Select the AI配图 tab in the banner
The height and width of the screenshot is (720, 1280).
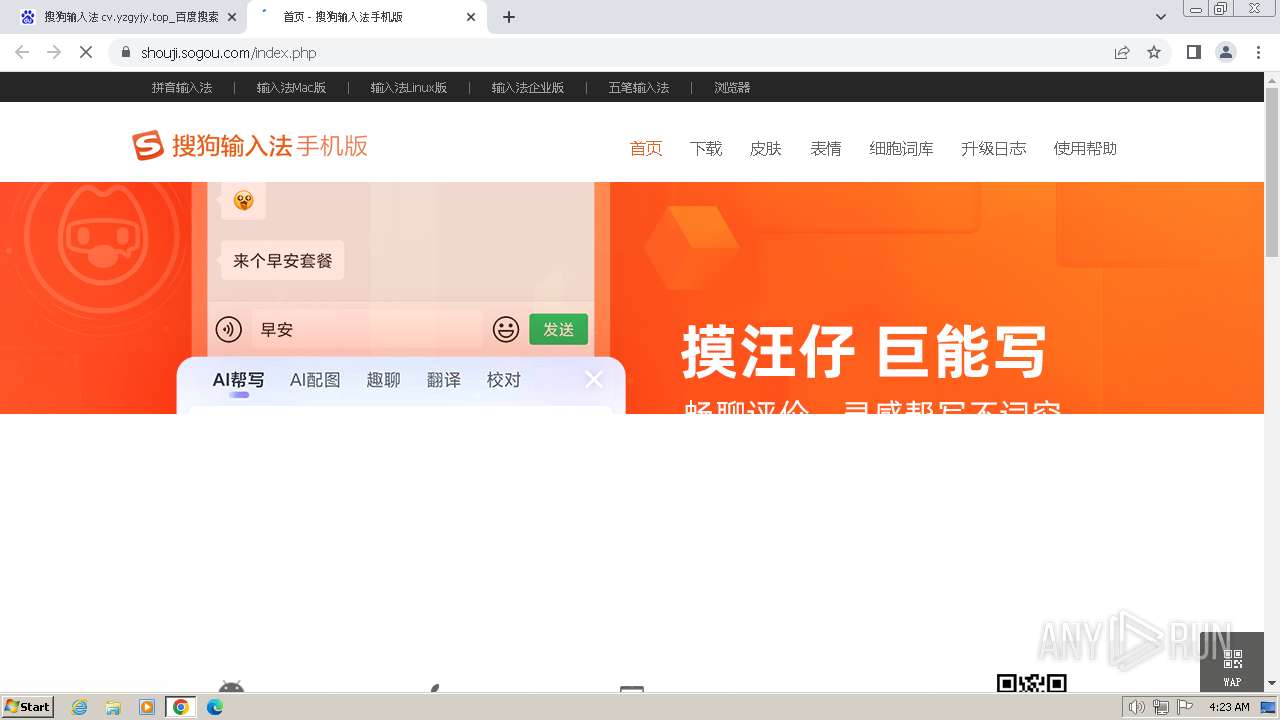coord(315,380)
